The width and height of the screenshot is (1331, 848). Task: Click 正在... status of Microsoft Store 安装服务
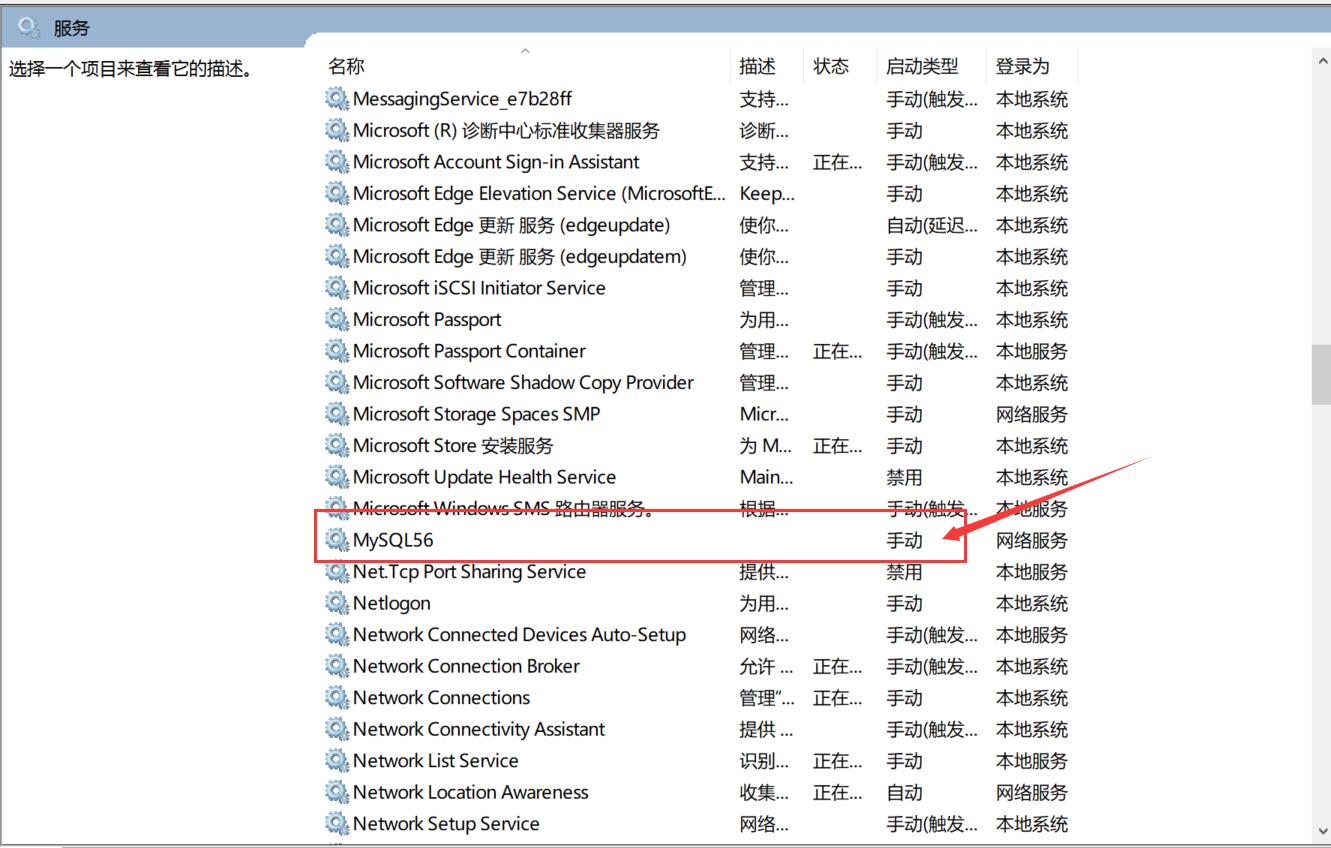coord(838,445)
